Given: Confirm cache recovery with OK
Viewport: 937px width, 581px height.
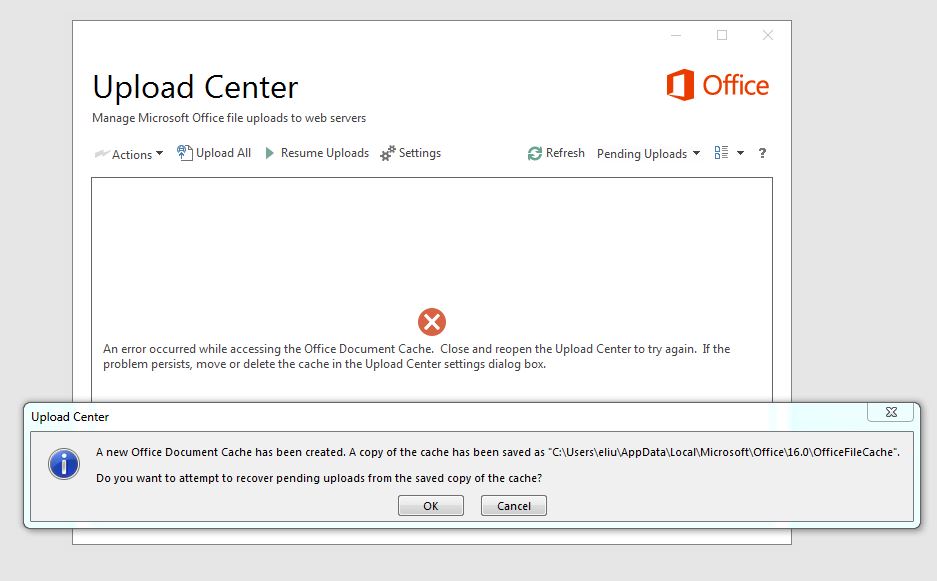Looking at the screenshot, I should point(430,505).
